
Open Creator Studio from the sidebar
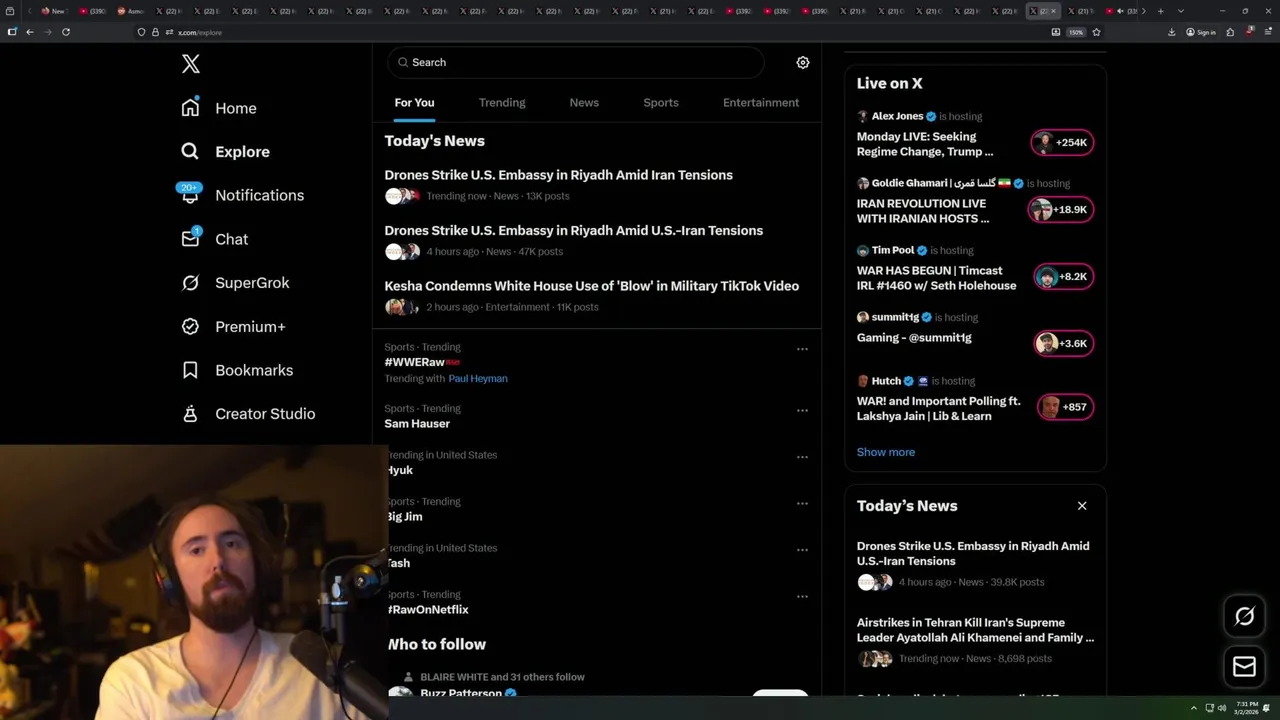pos(264,414)
